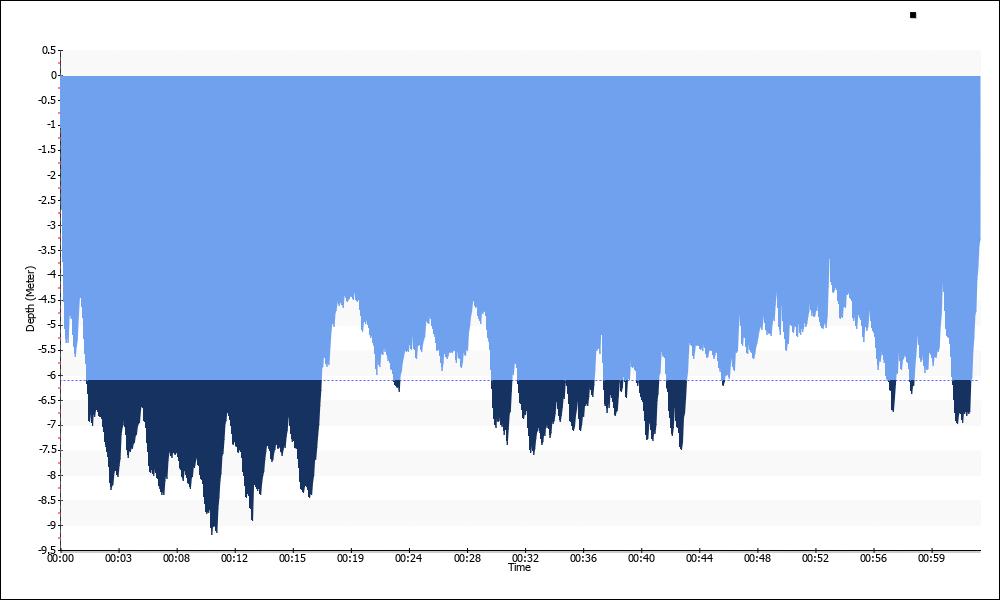Click the '00:52' time axis label
Viewport: 1000px width, 600px height.
point(816,559)
